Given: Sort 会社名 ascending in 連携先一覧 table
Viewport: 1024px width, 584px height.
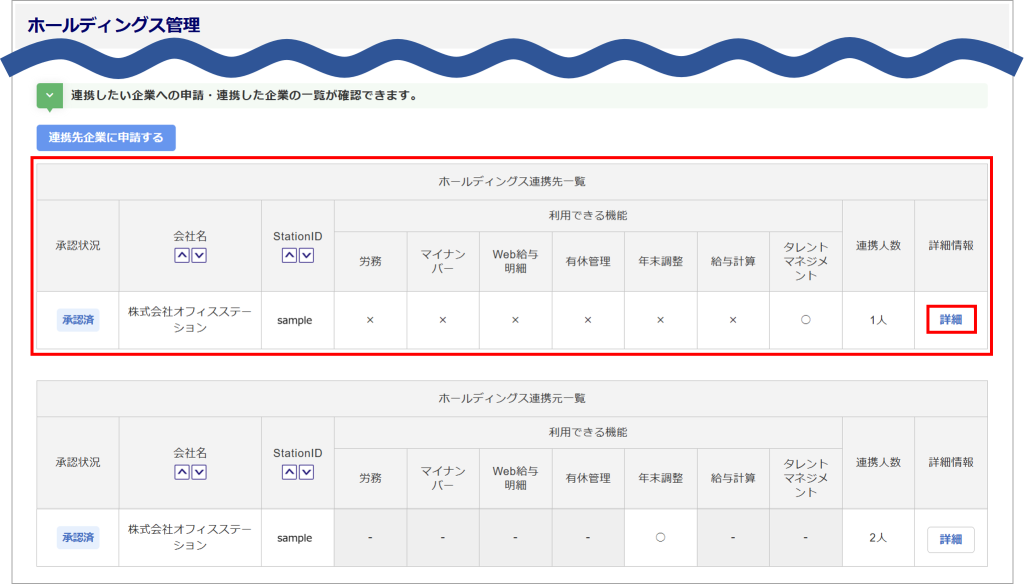Looking at the screenshot, I should (x=182, y=255).
